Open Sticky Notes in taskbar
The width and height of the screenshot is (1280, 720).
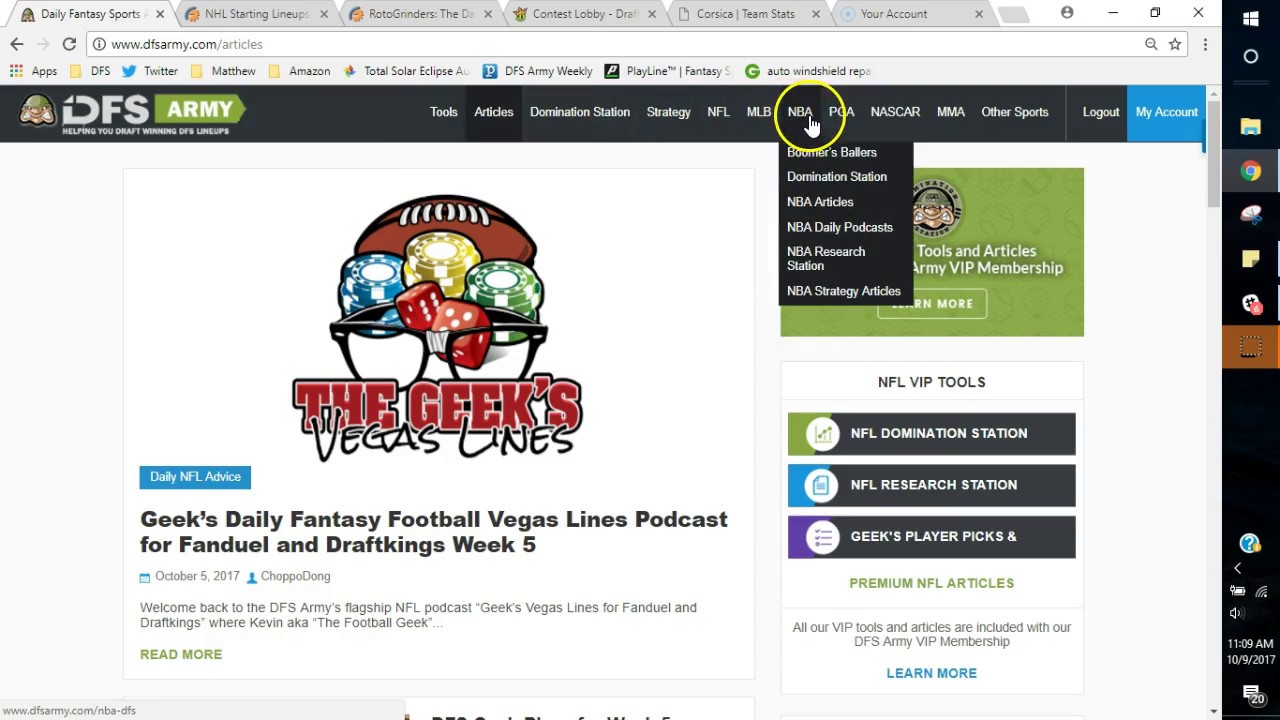1251,259
